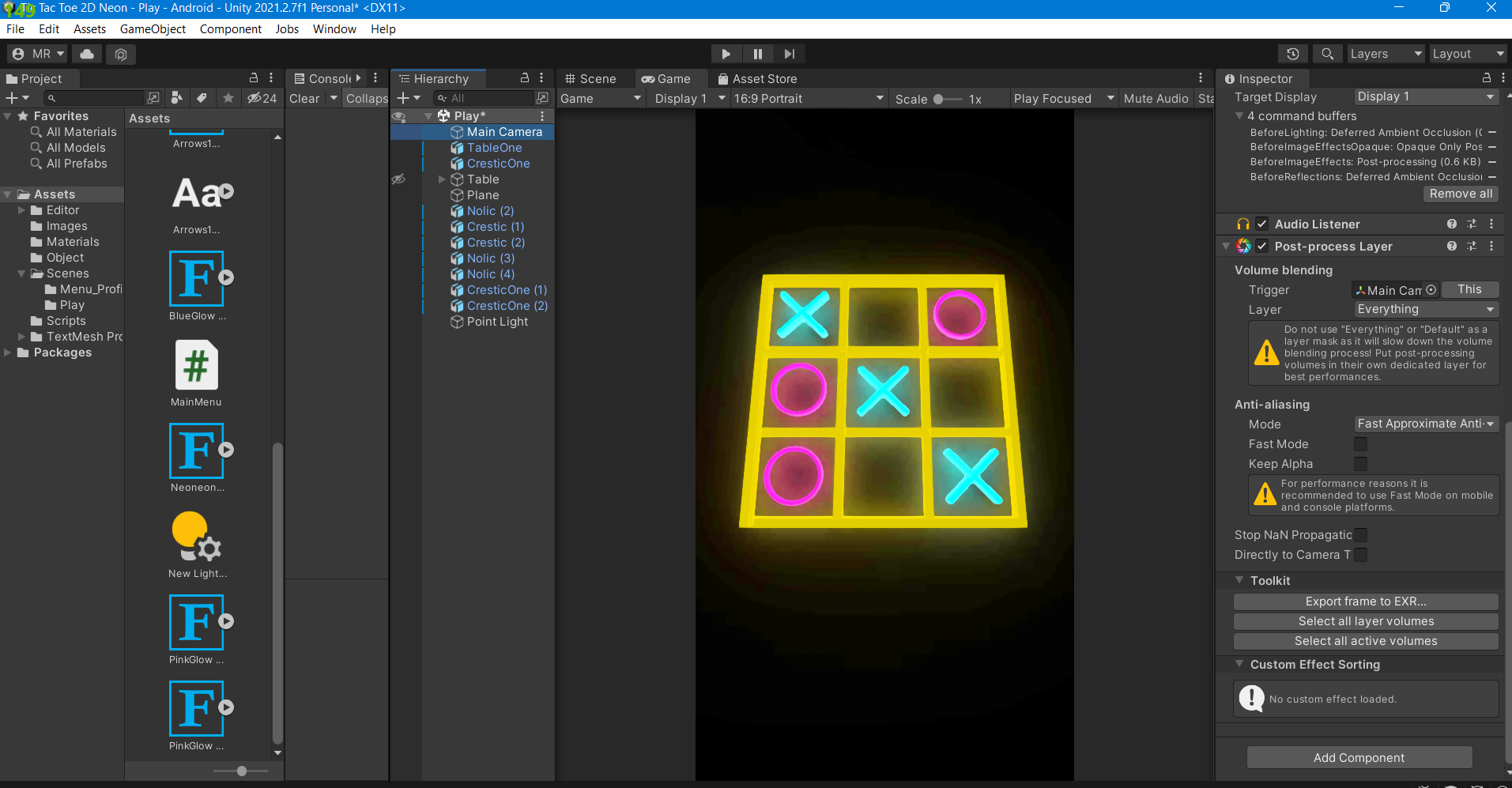
Task: Open Audio Listener help icon
Action: point(1452,224)
